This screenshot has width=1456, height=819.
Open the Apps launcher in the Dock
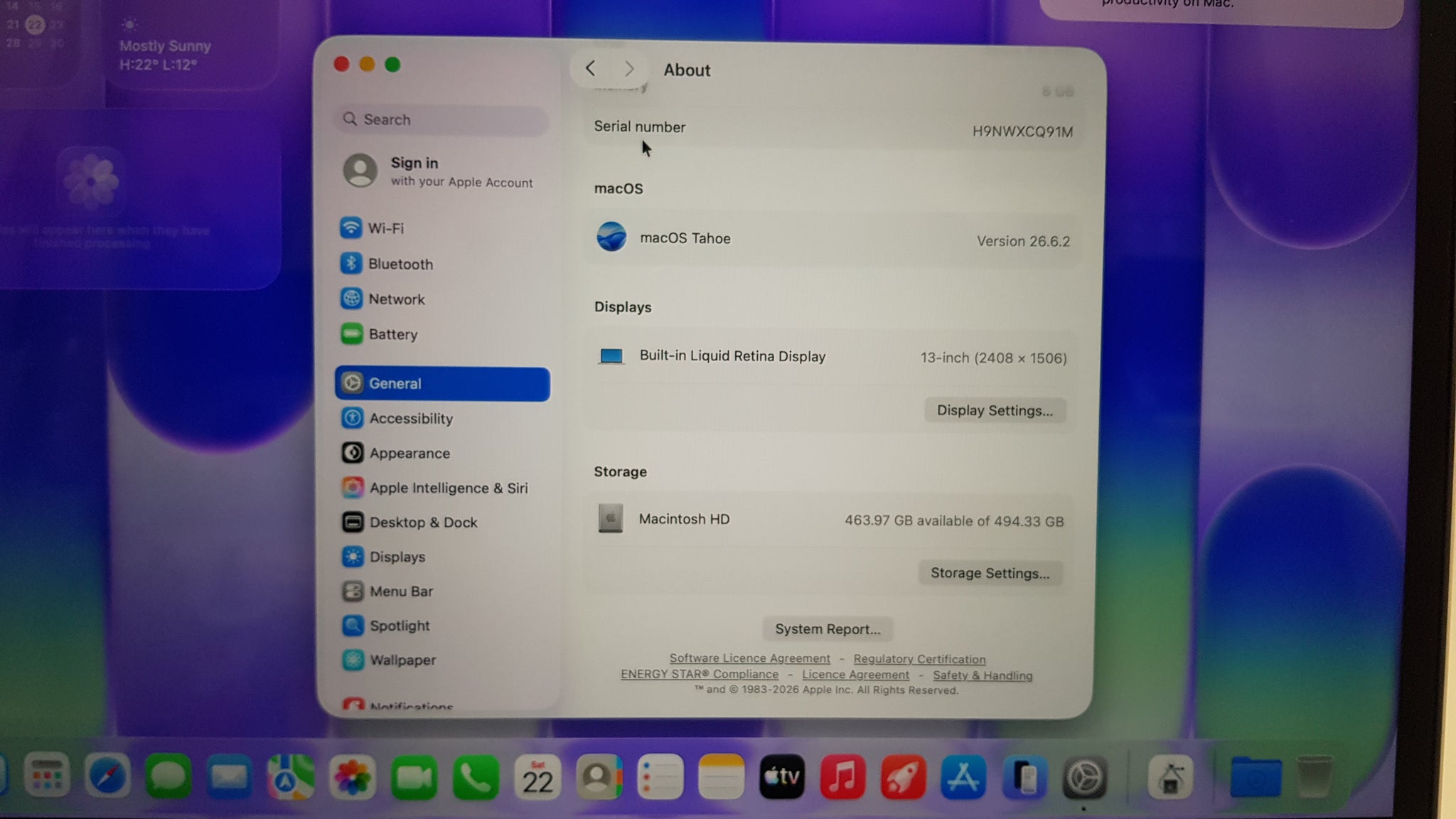[46, 776]
